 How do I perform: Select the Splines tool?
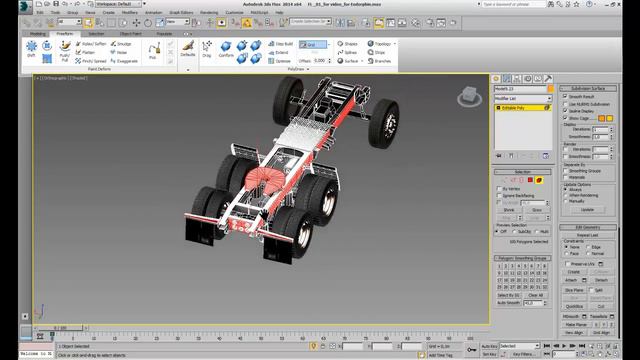tap(347, 52)
